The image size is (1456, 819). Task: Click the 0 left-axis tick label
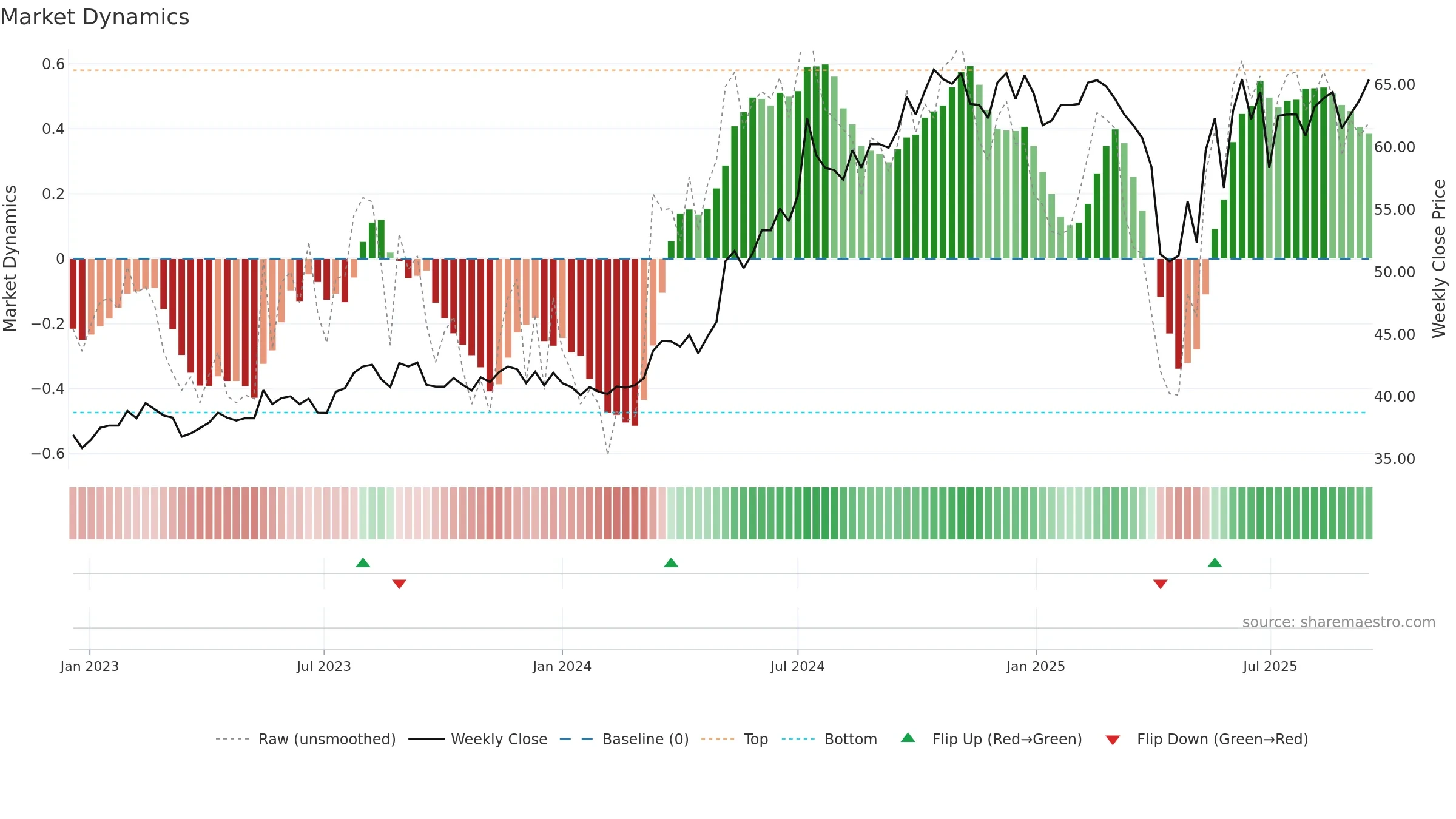tap(61, 258)
